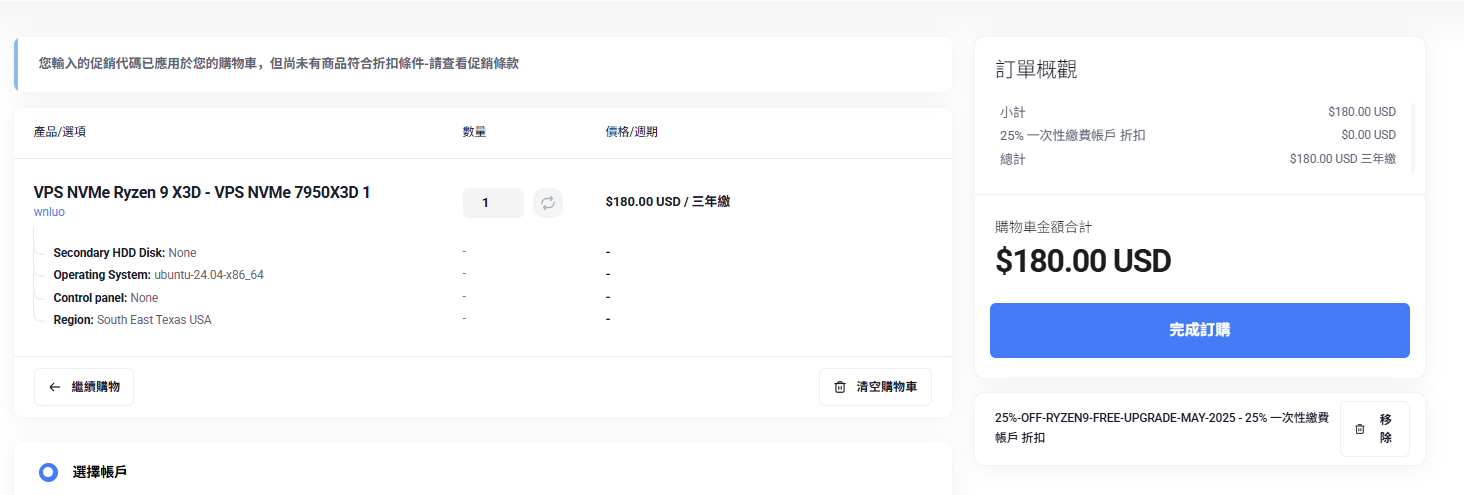Click the 訂單概觀 heading
1464x495 pixels.
(1036, 70)
